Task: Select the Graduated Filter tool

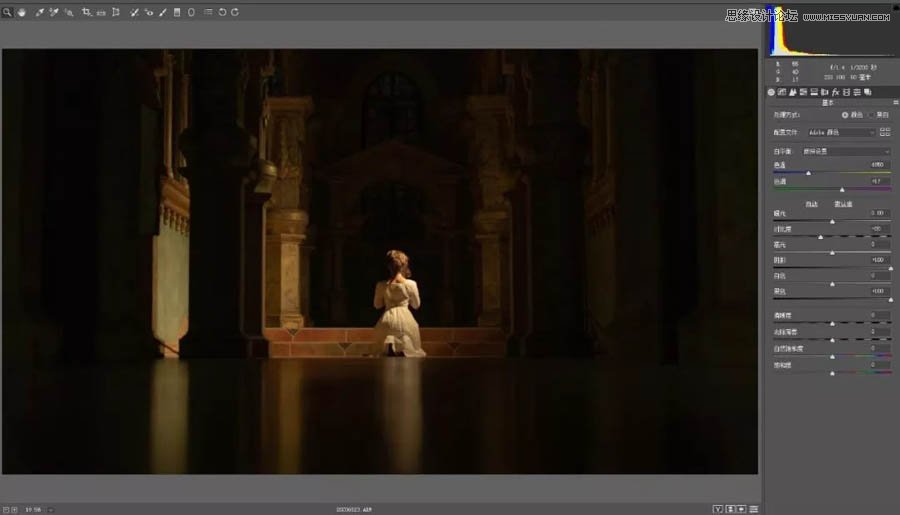Action: 177,12
